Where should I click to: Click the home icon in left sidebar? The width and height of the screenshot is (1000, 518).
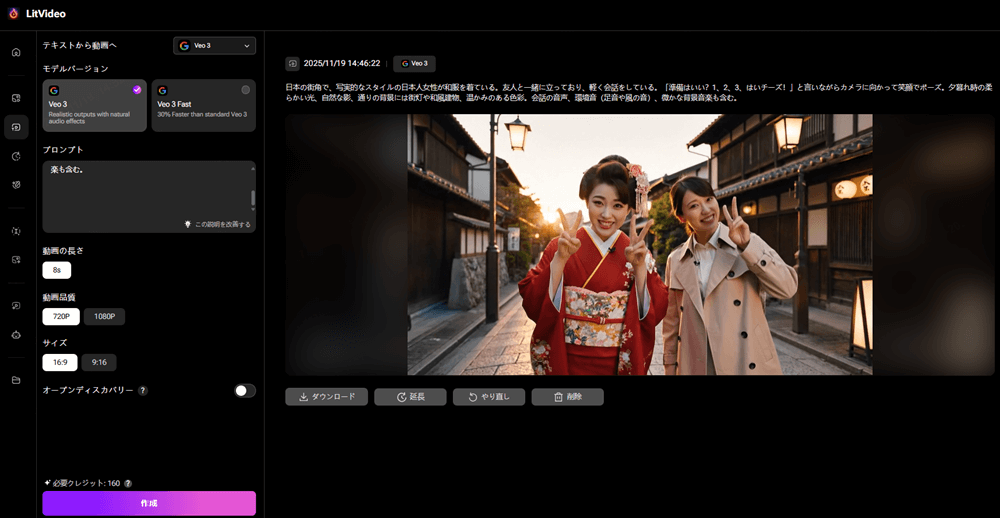16,52
